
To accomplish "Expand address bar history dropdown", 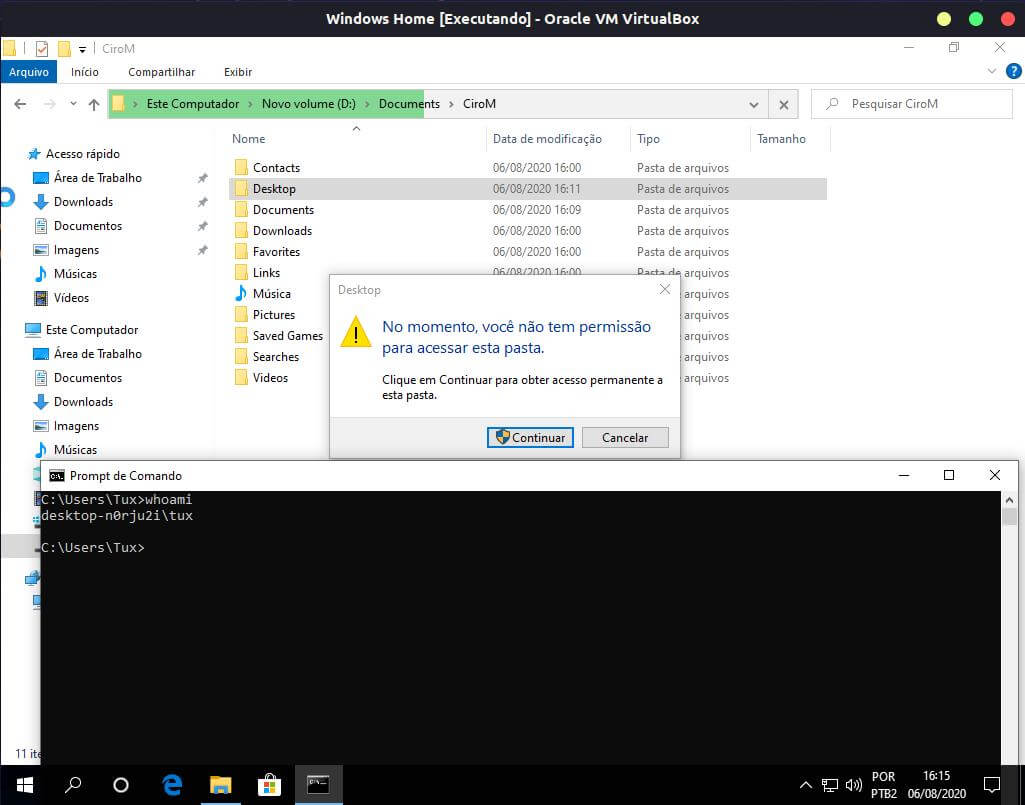I will click(x=754, y=105).
